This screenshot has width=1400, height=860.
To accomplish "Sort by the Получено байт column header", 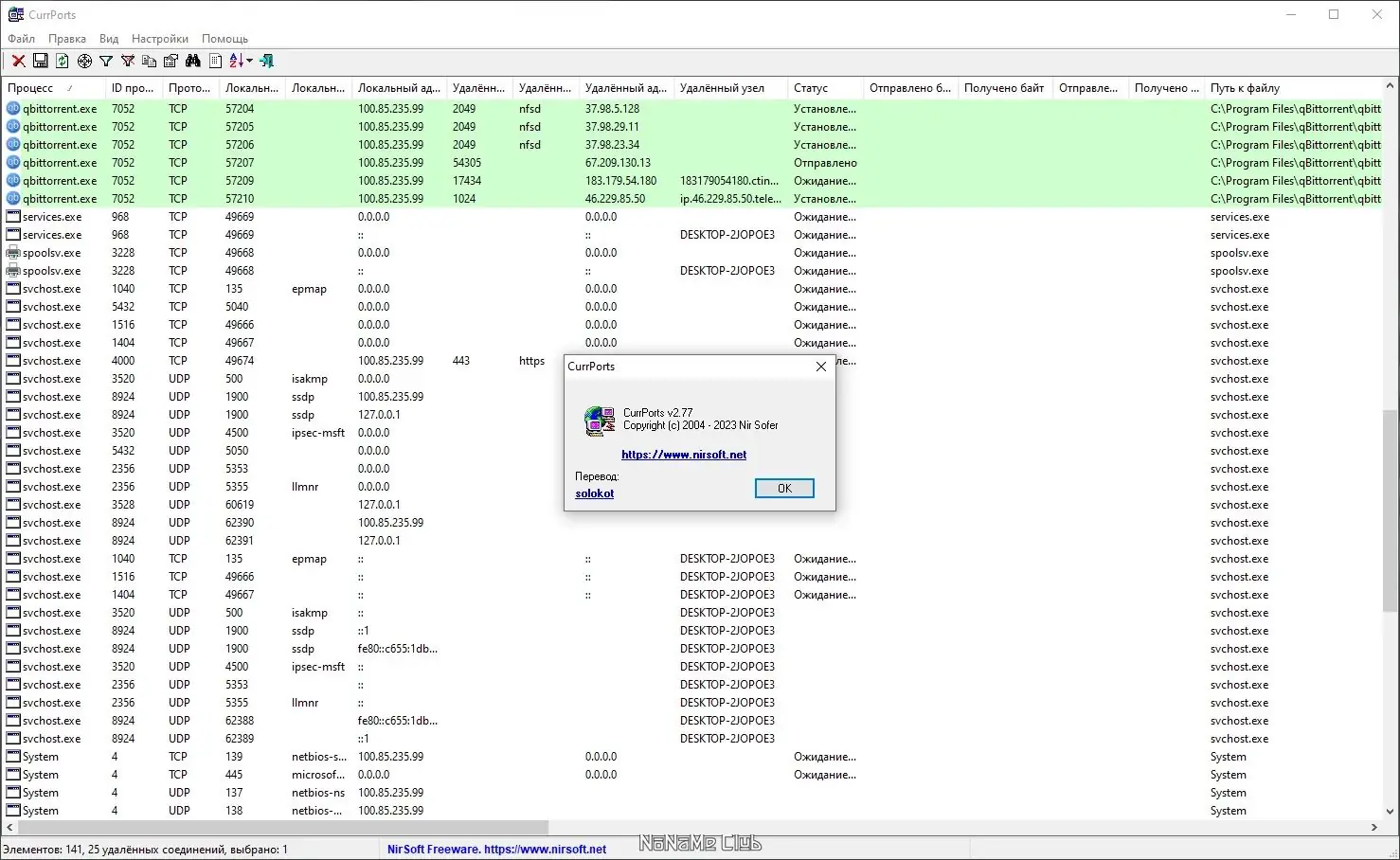I will [x=1006, y=88].
